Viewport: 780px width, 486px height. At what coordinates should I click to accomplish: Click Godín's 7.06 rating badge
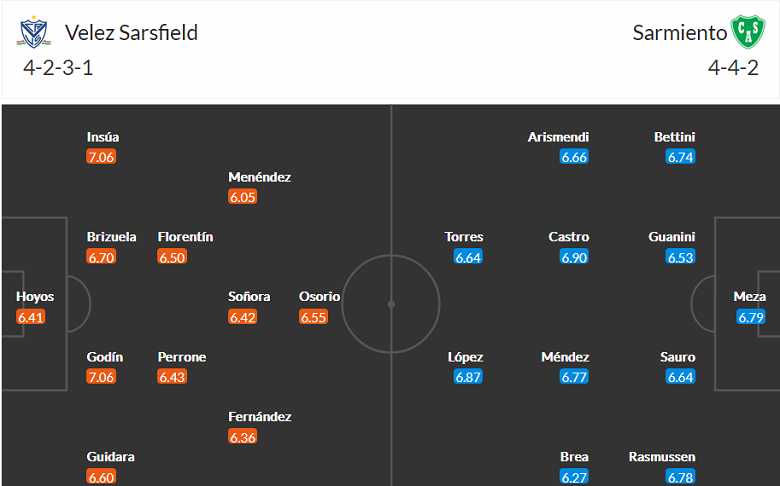pyautogui.click(x=102, y=377)
